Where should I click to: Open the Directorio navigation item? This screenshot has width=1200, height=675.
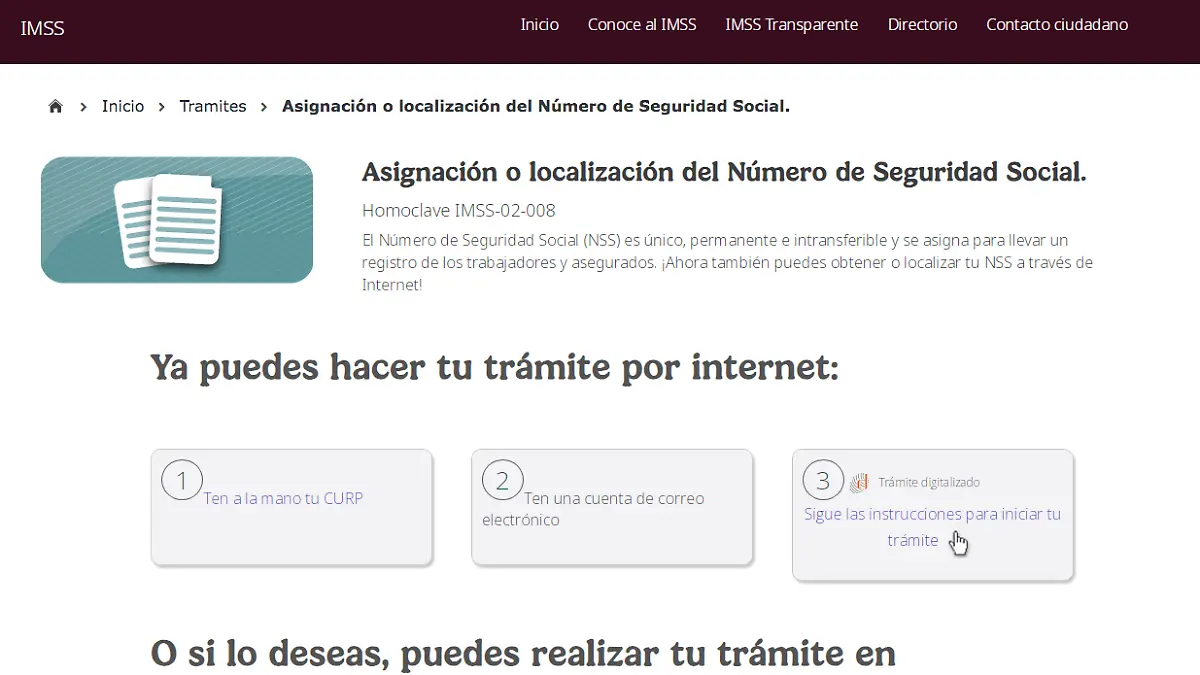[922, 24]
